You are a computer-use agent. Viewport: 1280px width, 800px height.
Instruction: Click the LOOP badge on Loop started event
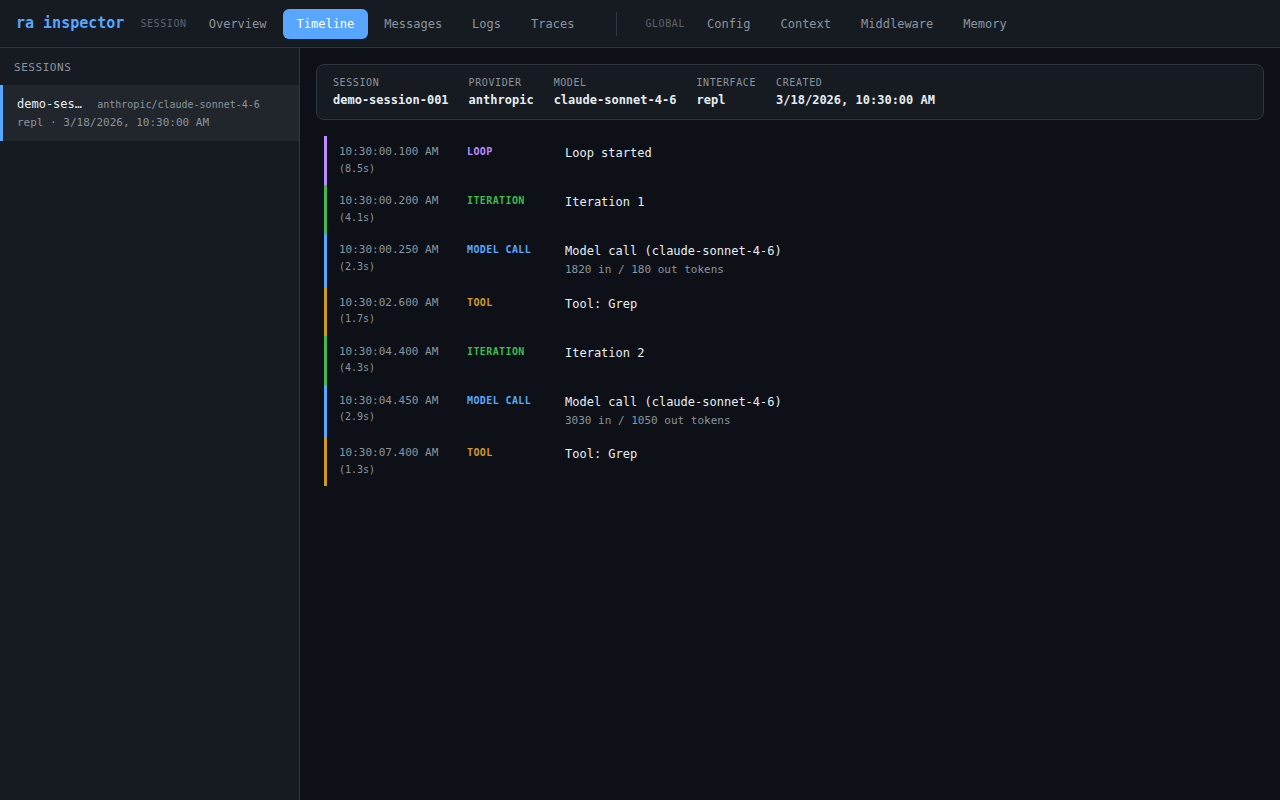pos(479,151)
